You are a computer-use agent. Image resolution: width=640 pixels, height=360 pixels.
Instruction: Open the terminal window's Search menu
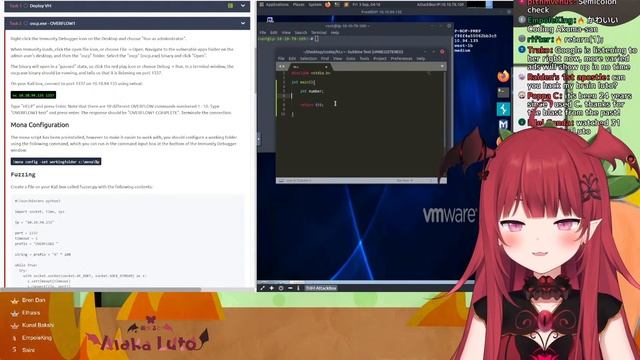click(x=301, y=33)
